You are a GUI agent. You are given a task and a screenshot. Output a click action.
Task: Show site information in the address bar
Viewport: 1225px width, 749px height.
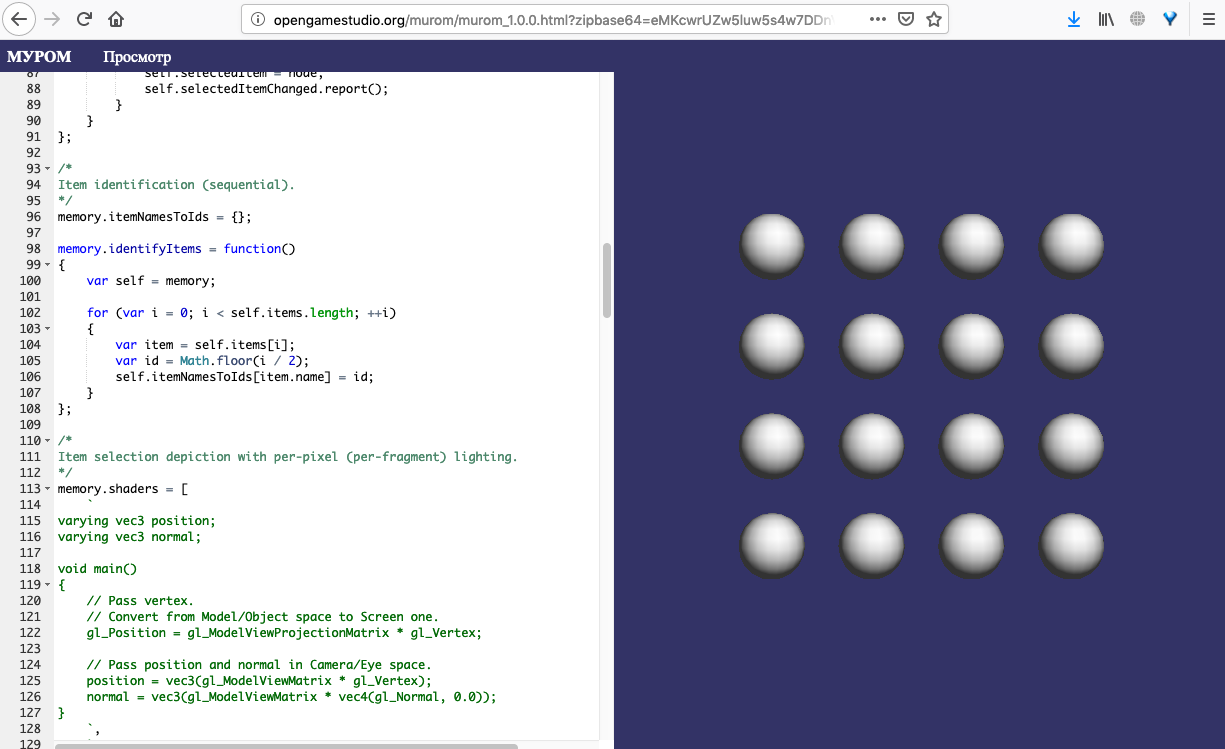pos(257,19)
